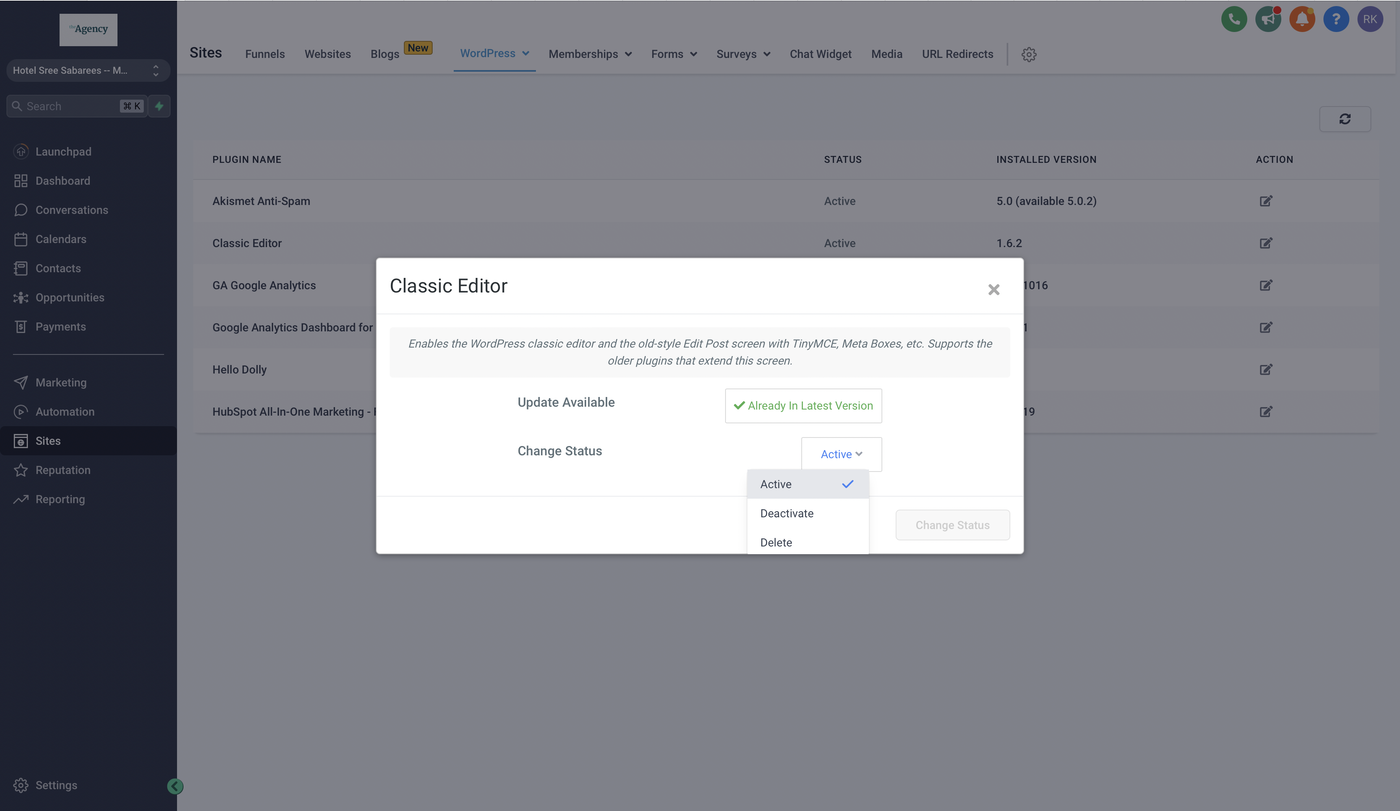The image size is (1400, 811).
Task: Edit the HubSpot All-In-One Marketing plugin
Action: coord(1266,411)
